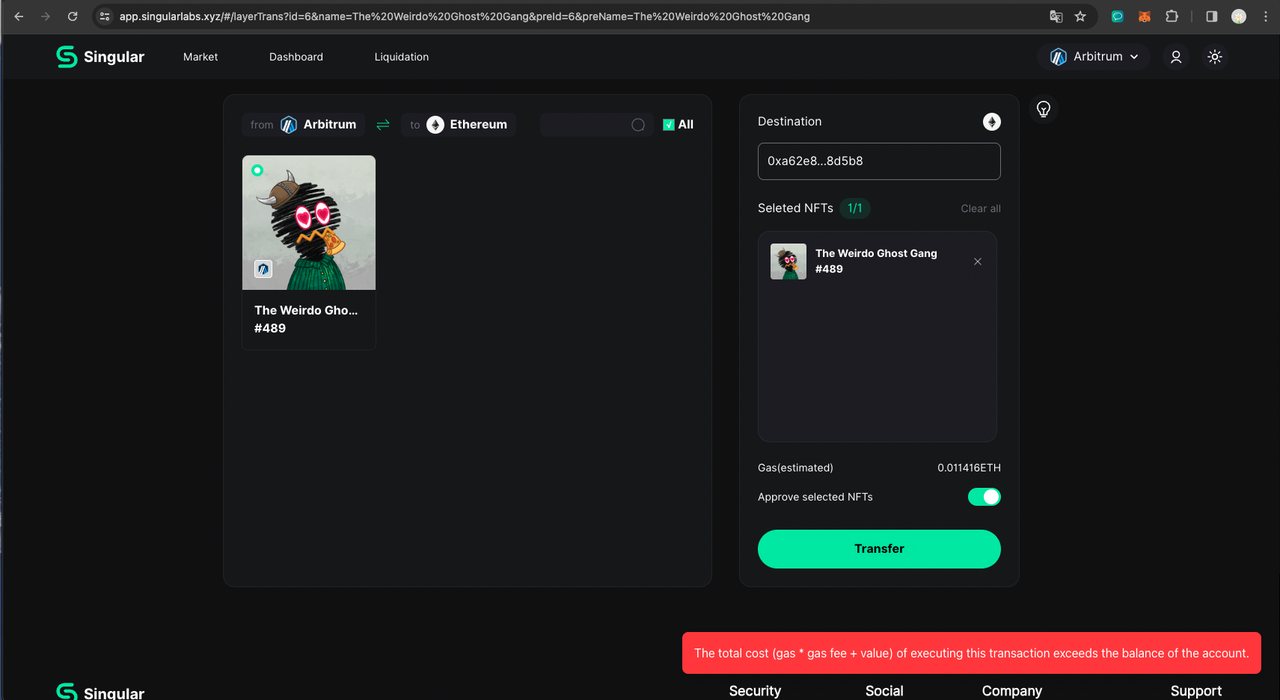Select the to Ethereum chain selector
The width and height of the screenshot is (1280, 700).
point(459,125)
